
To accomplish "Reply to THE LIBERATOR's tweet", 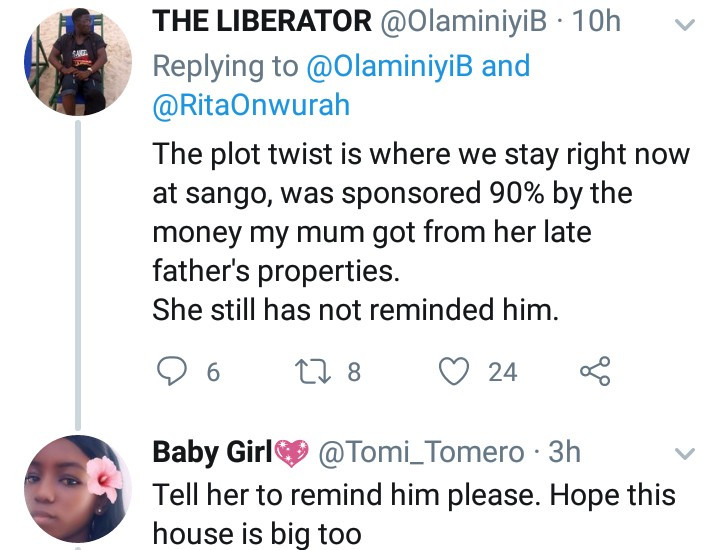I will pyautogui.click(x=173, y=372).
